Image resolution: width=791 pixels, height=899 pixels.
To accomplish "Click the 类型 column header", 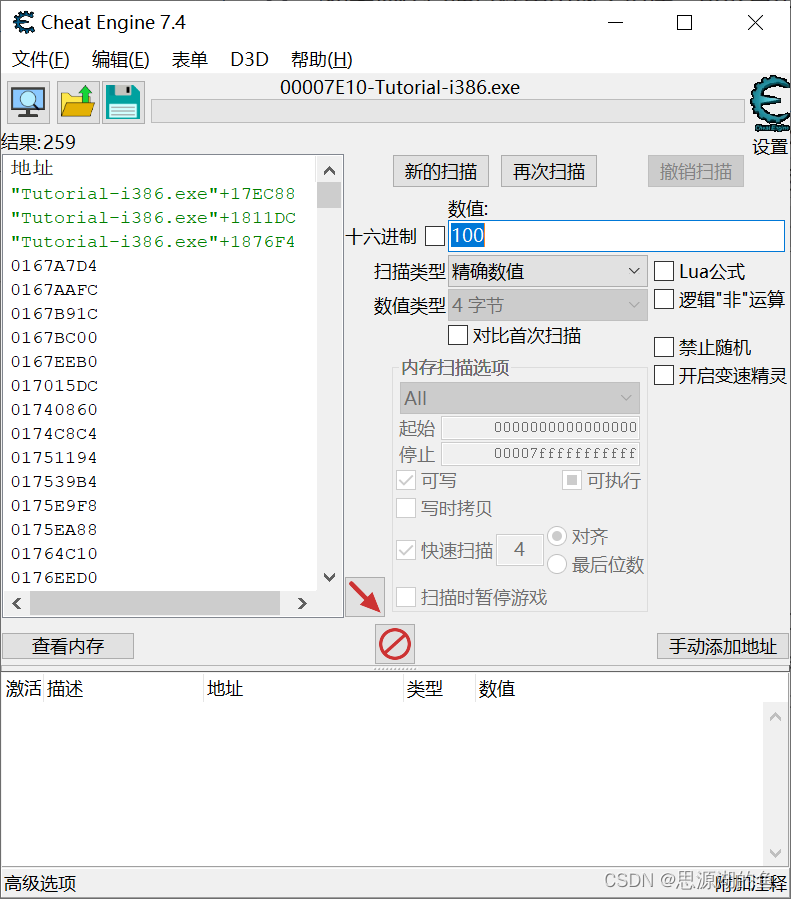I will 425,689.
